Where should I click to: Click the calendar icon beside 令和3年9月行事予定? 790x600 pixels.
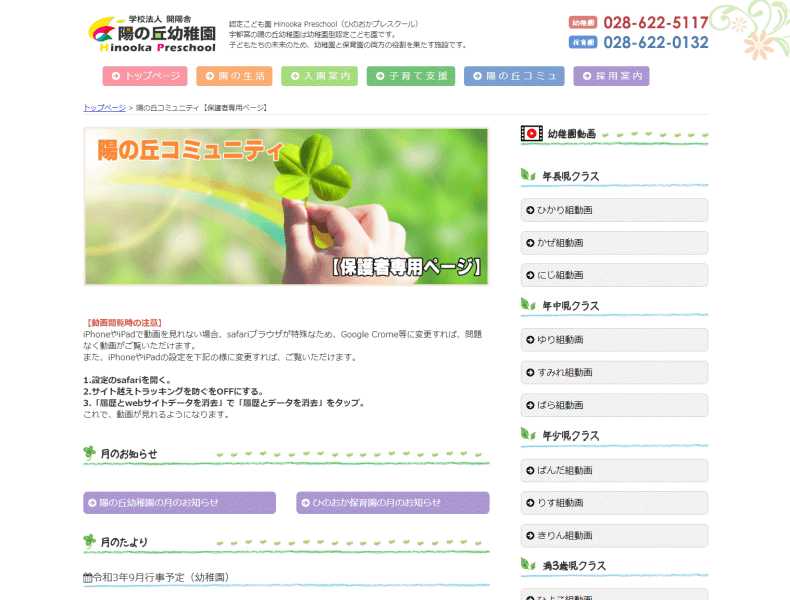point(88,578)
